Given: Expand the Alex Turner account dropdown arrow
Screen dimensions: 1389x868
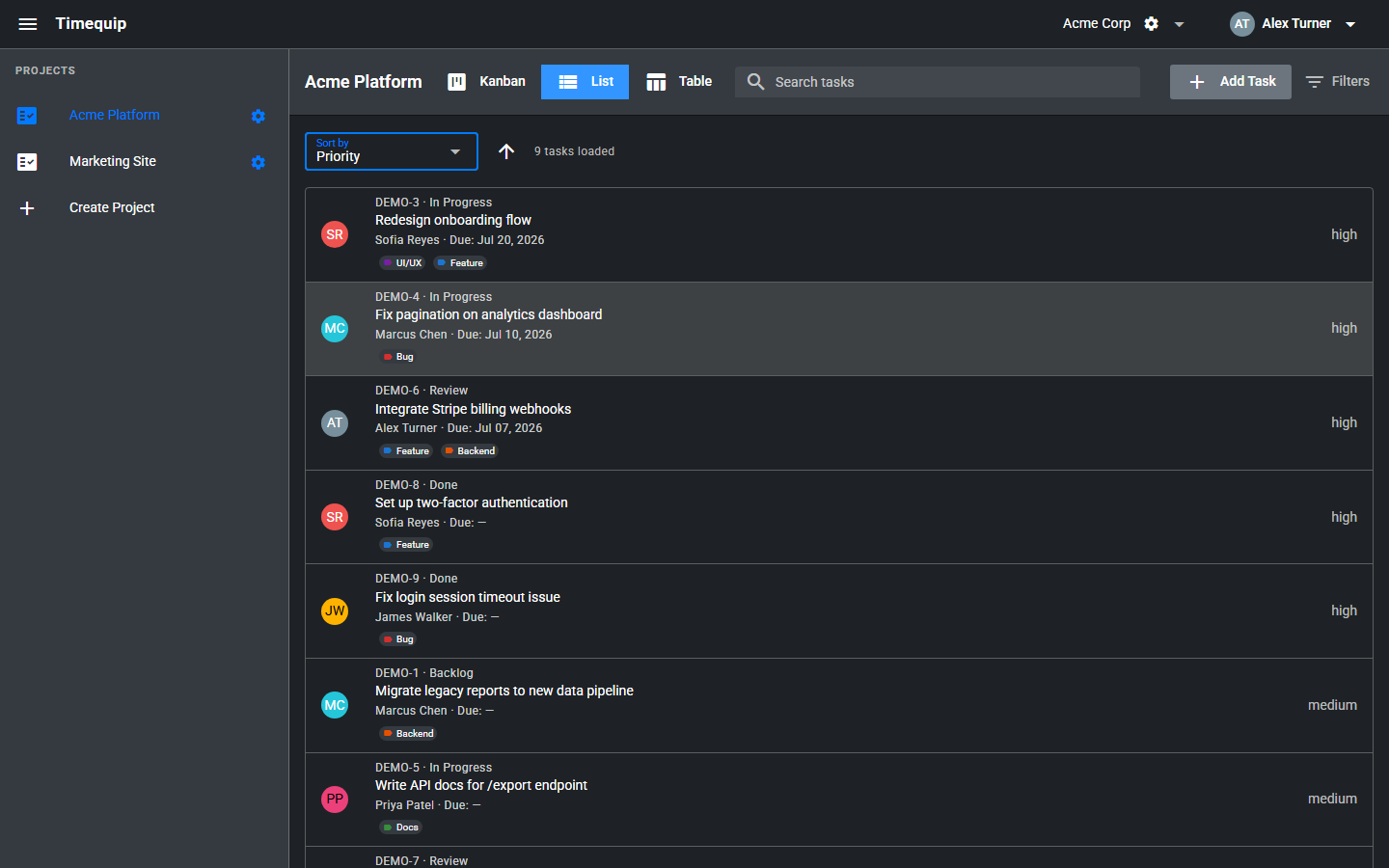Looking at the screenshot, I should [x=1350, y=24].
